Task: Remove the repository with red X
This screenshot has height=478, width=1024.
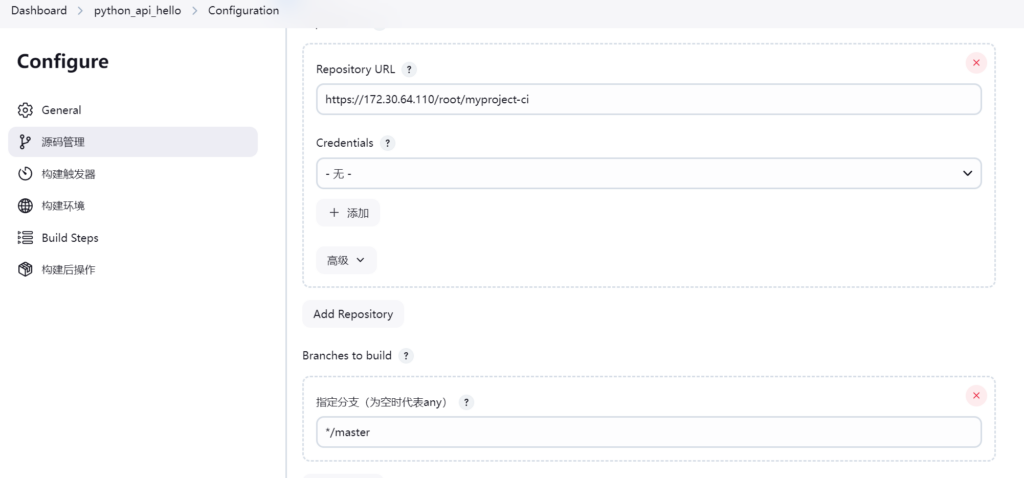Action: (977, 63)
